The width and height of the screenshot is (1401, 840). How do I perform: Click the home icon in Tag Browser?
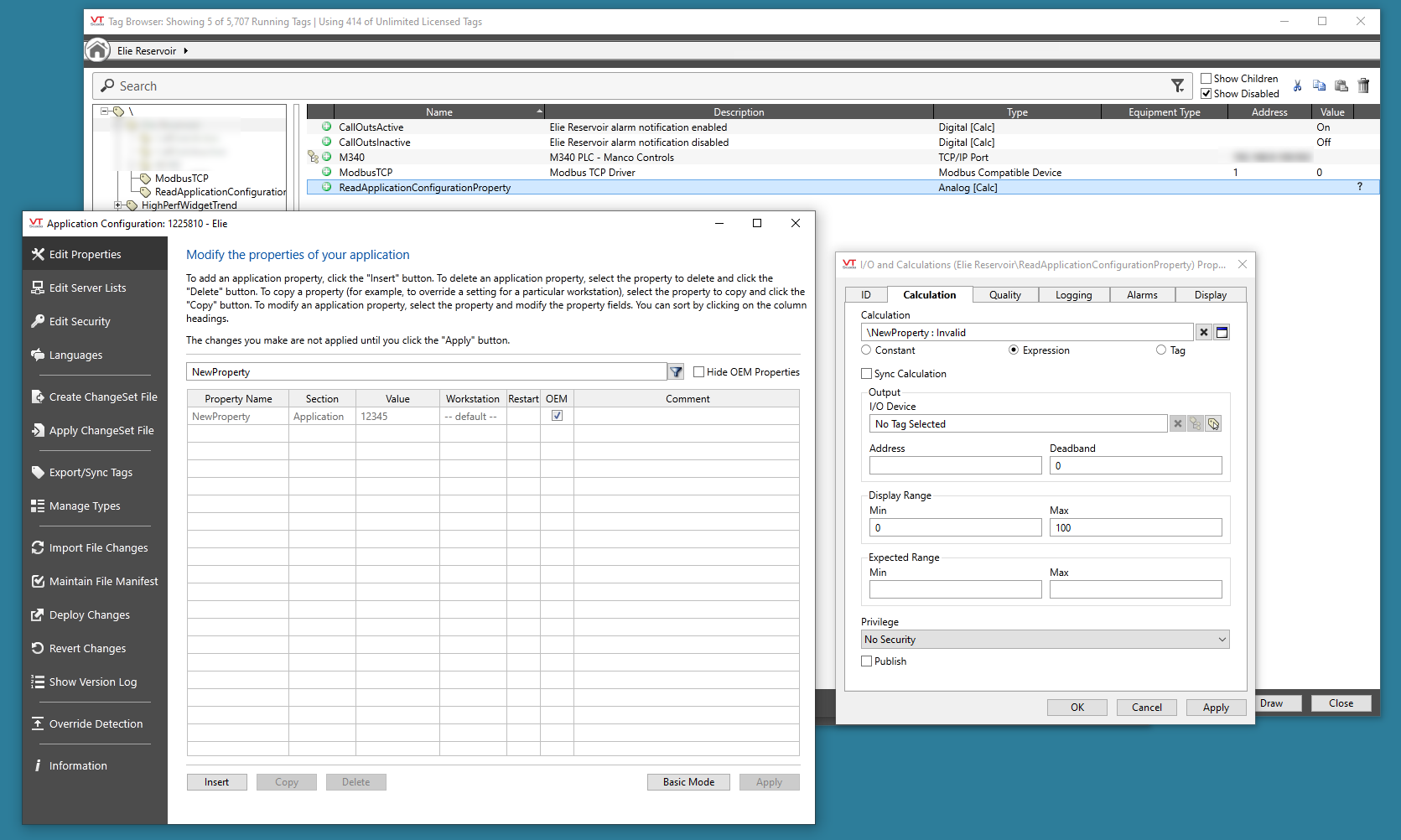(x=97, y=50)
